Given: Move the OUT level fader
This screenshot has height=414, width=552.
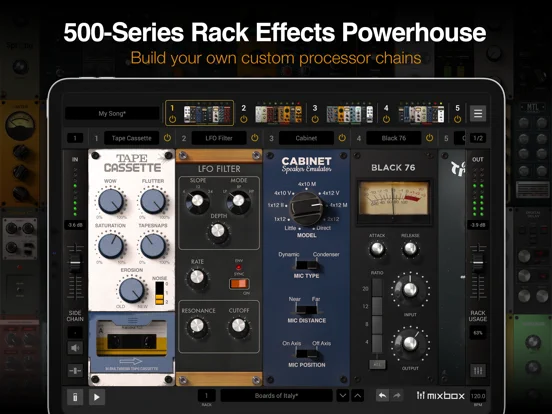Looking at the screenshot, I should [x=478, y=262].
